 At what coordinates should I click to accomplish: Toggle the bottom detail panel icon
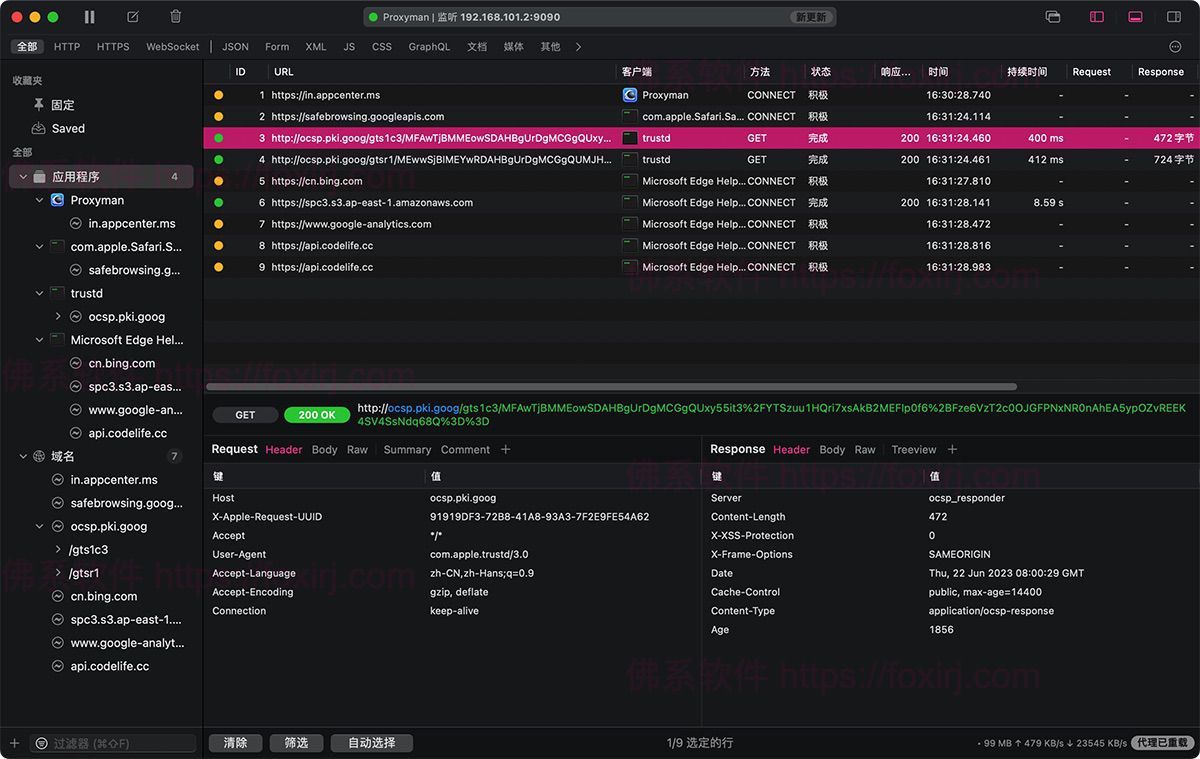coord(1135,17)
